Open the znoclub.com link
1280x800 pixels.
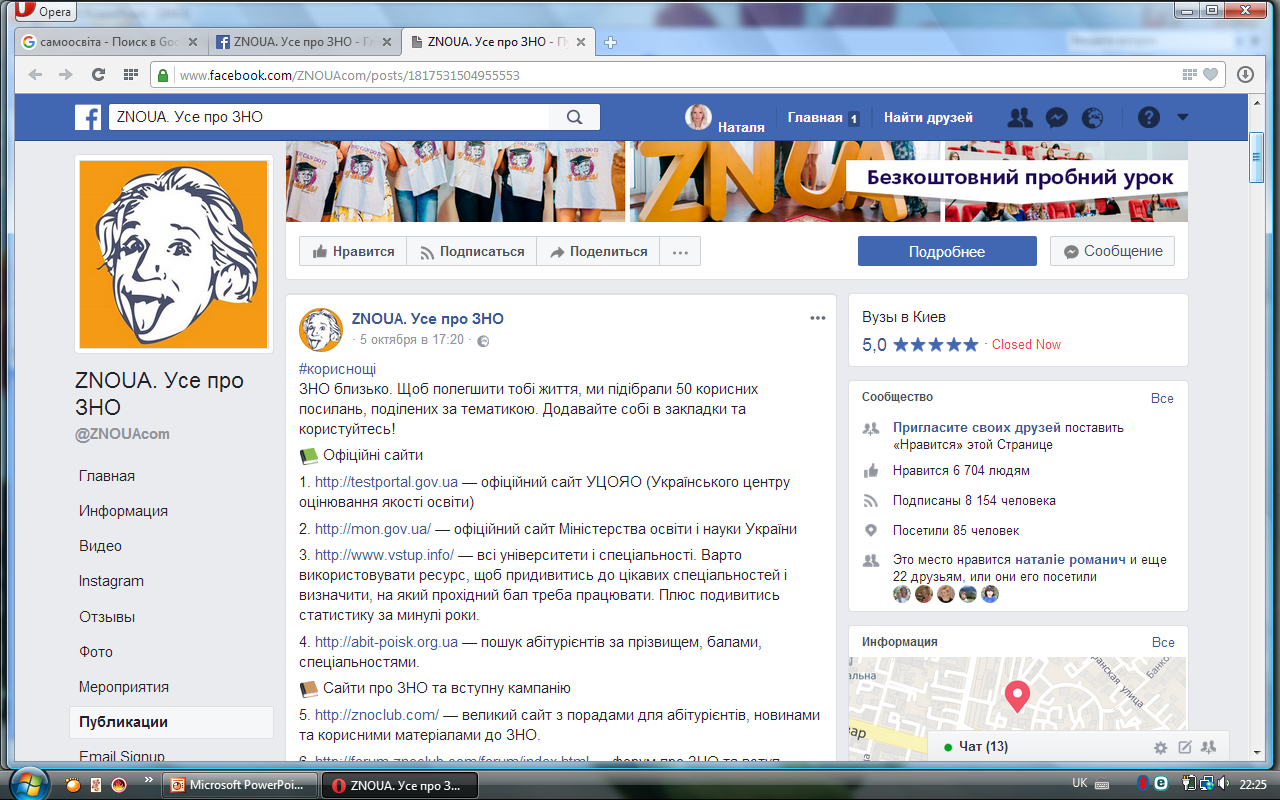pyautogui.click(x=377, y=715)
